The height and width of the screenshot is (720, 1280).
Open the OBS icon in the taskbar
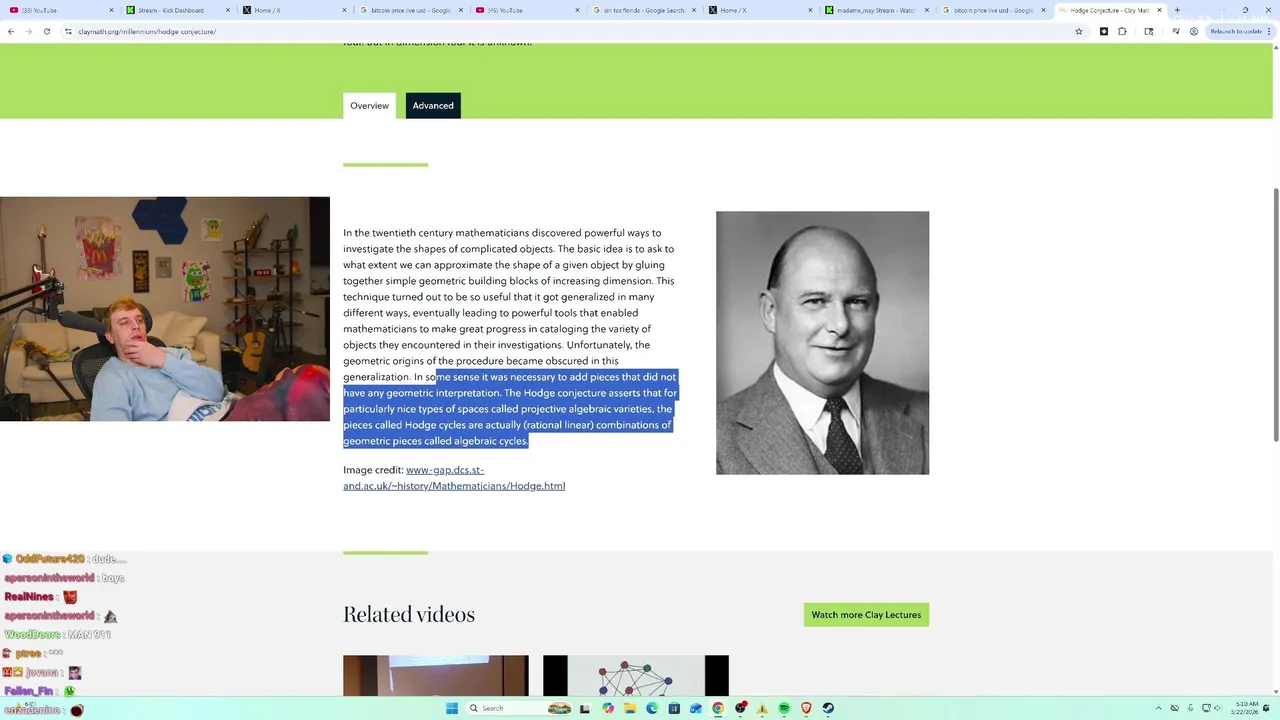[740, 708]
